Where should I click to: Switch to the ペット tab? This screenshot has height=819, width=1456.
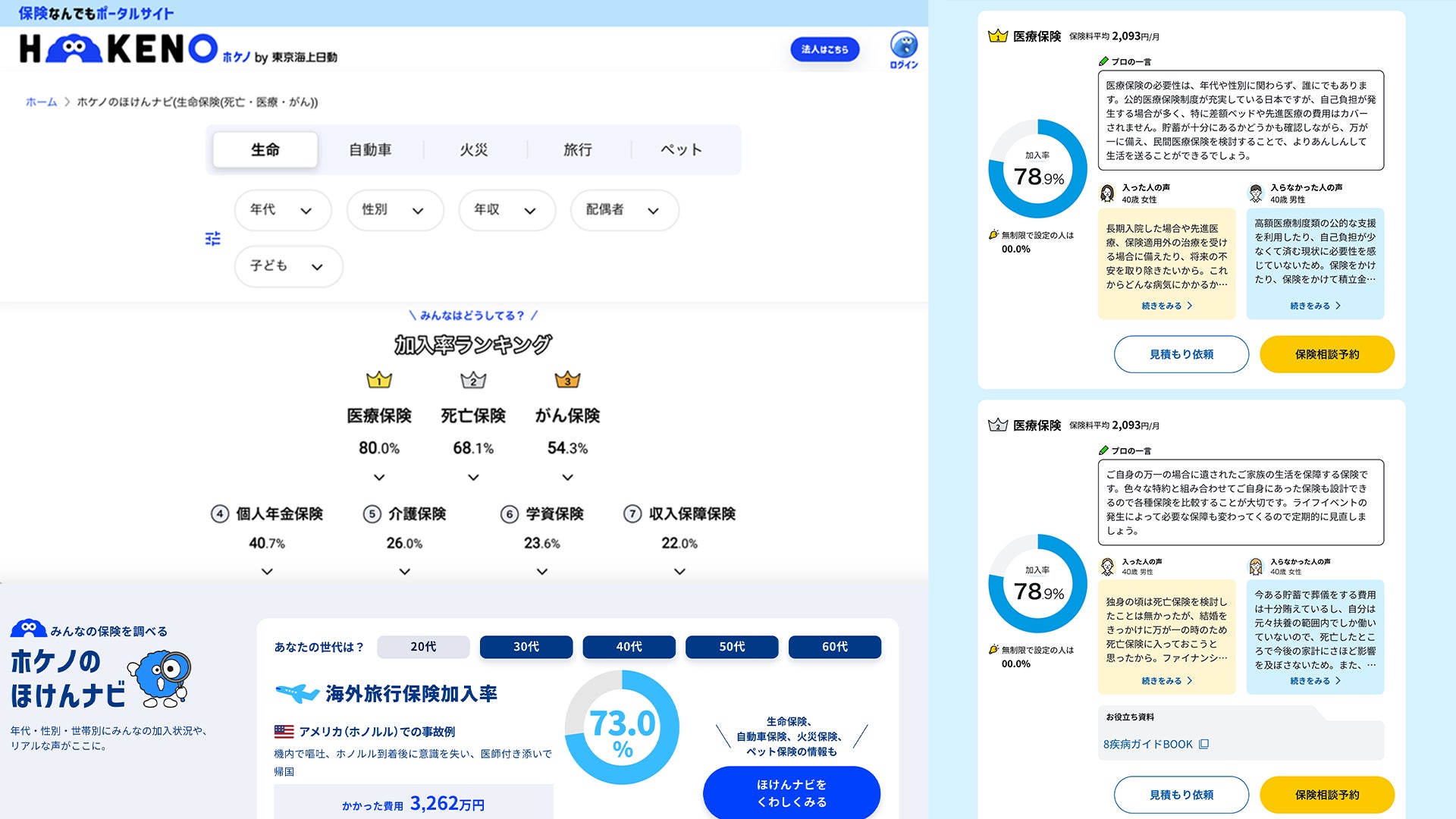(681, 150)
